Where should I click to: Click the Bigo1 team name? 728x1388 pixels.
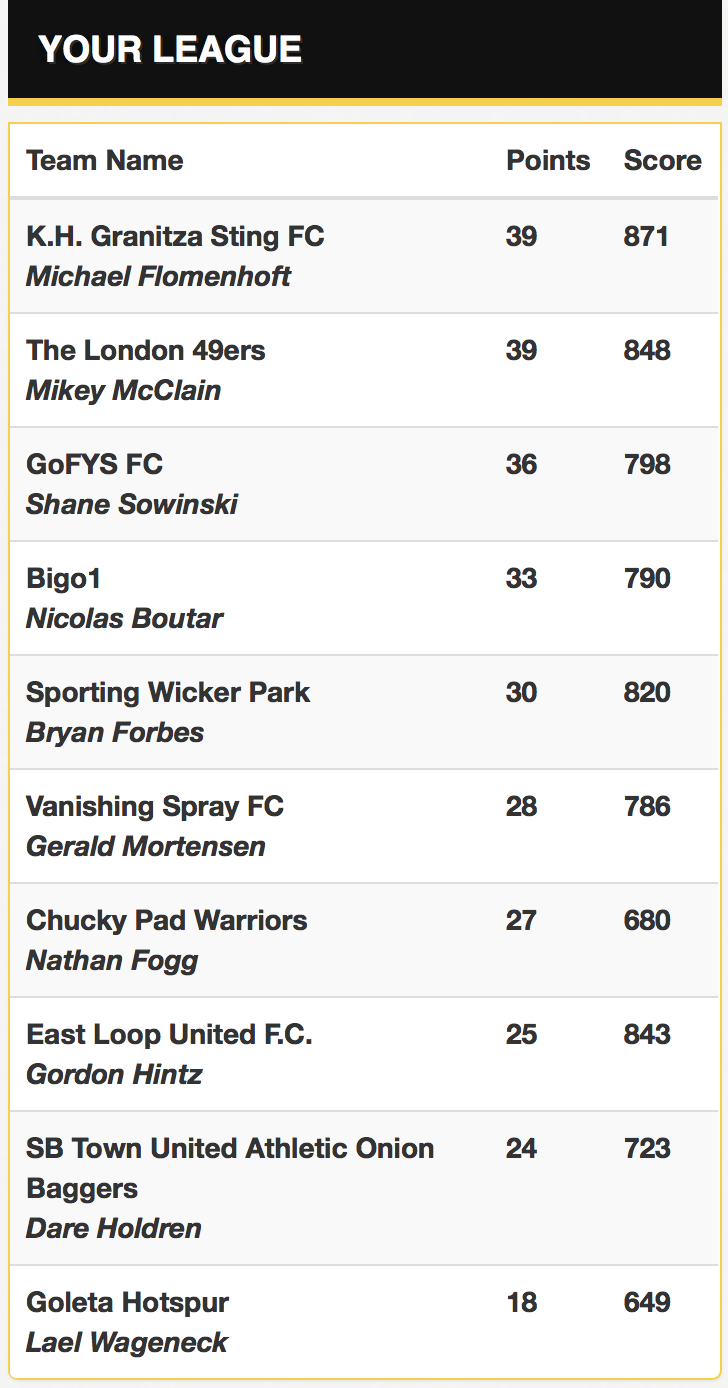64,579
